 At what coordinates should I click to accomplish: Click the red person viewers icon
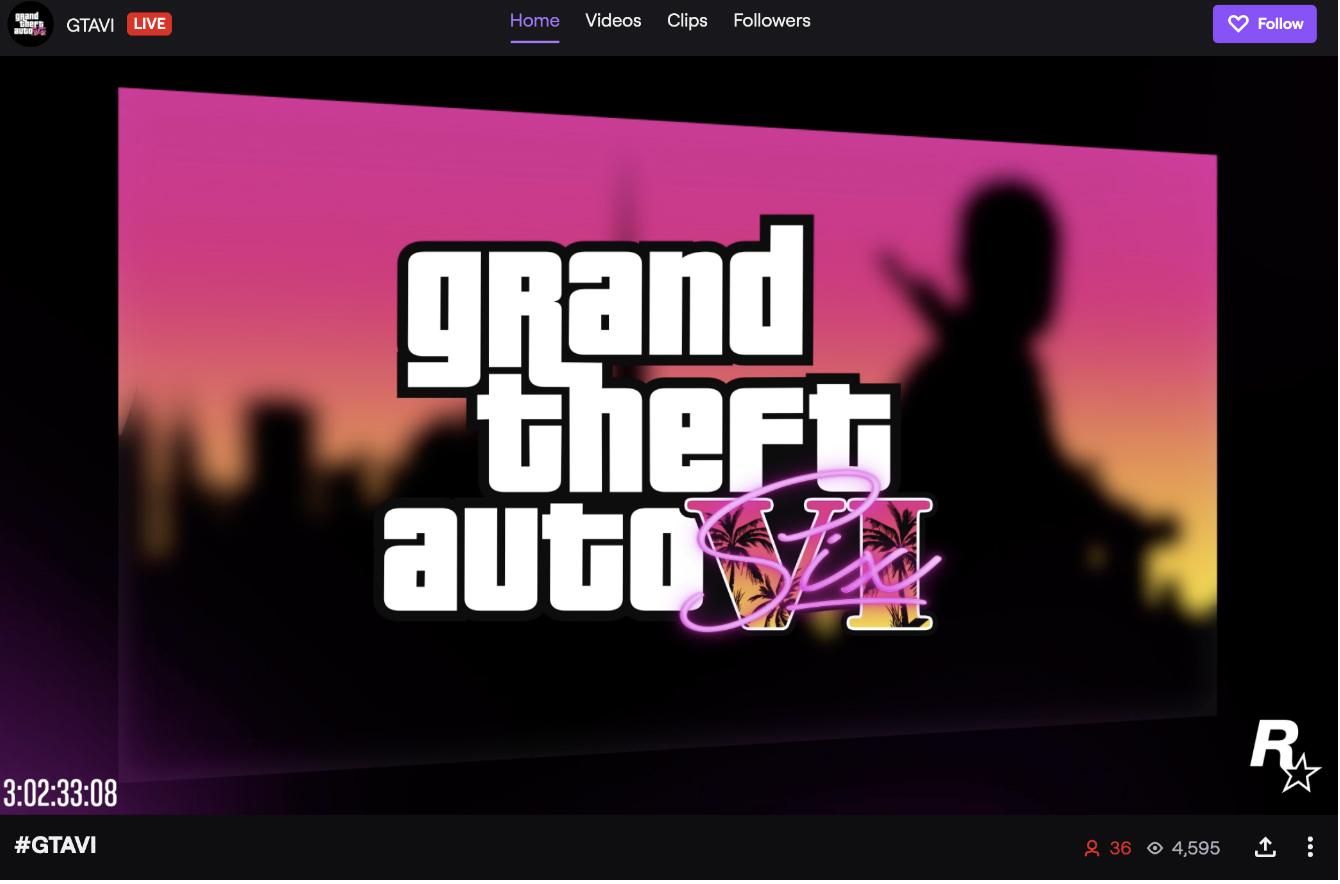1092,849
